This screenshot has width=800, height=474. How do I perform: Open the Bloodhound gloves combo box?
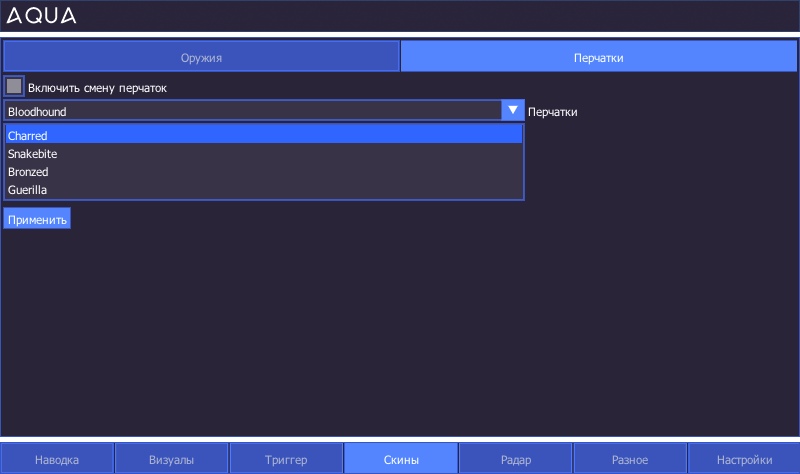(x=264, y=111)
